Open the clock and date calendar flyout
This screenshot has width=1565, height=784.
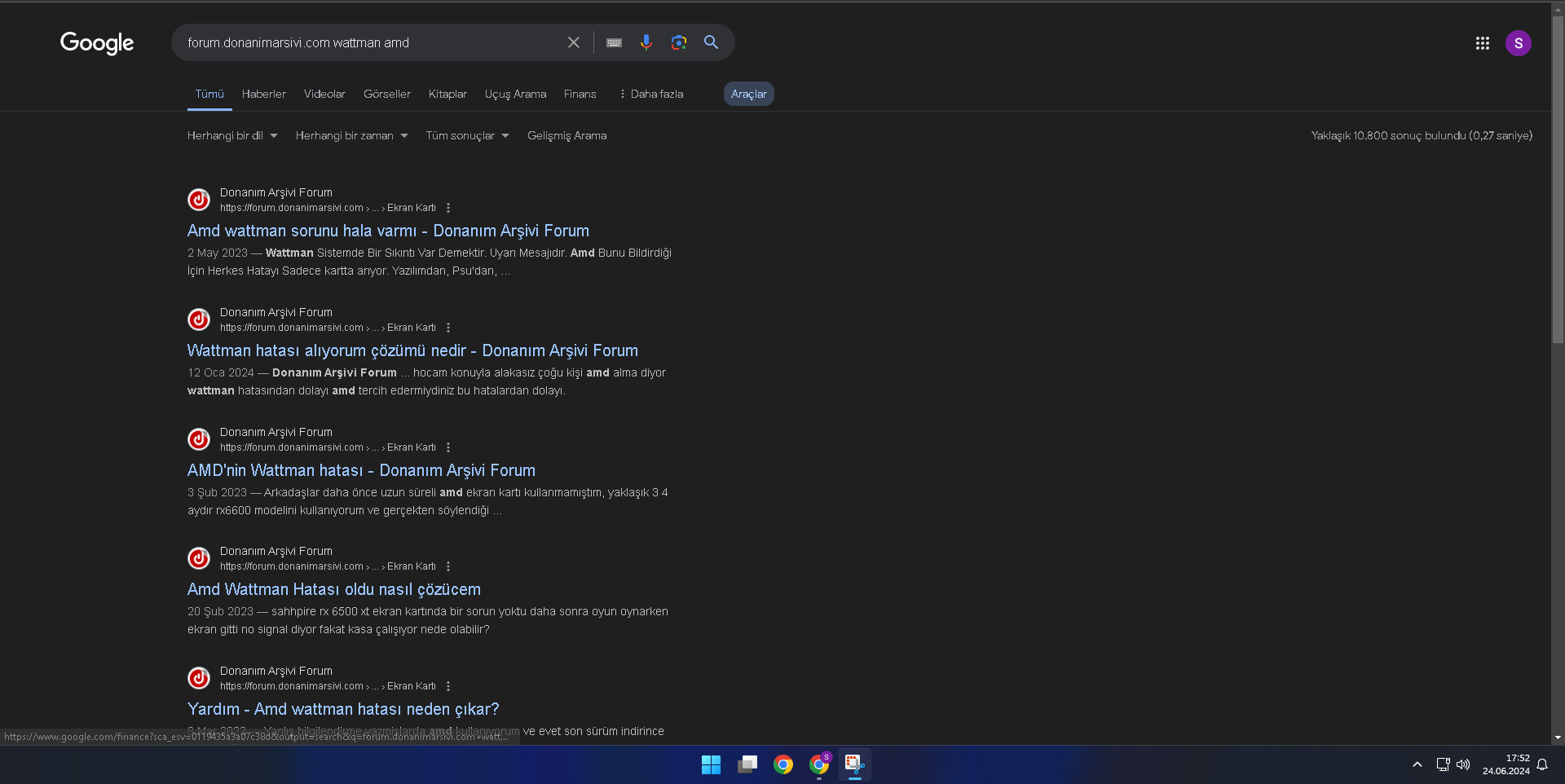point(1506,764)
